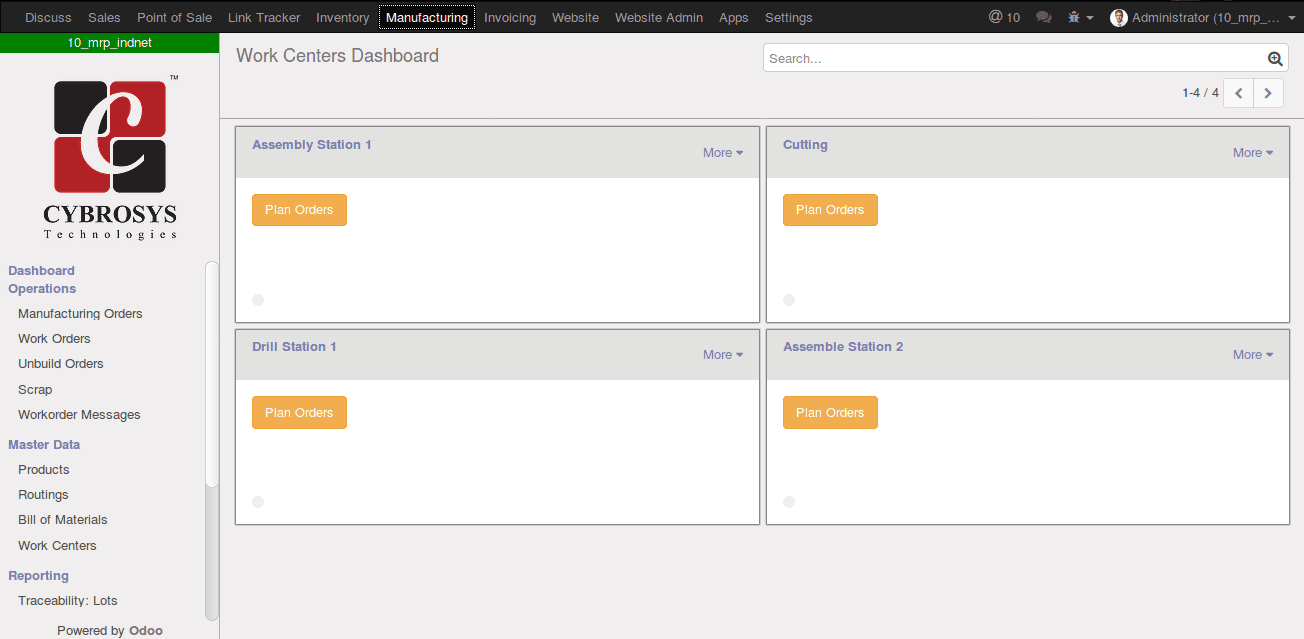Viewport: 1304px width, 639px height.
Task: Open the Website menu
Action: tap(575, 17)
